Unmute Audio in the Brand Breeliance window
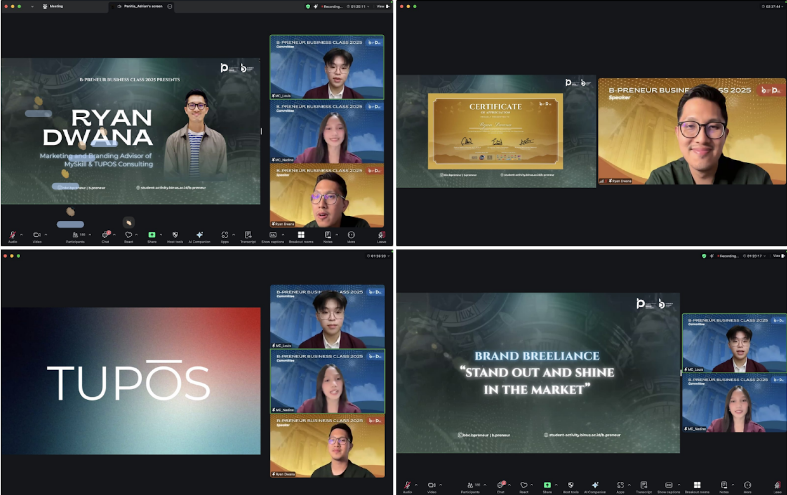This screenshot has width=787, height=495. 407,484
